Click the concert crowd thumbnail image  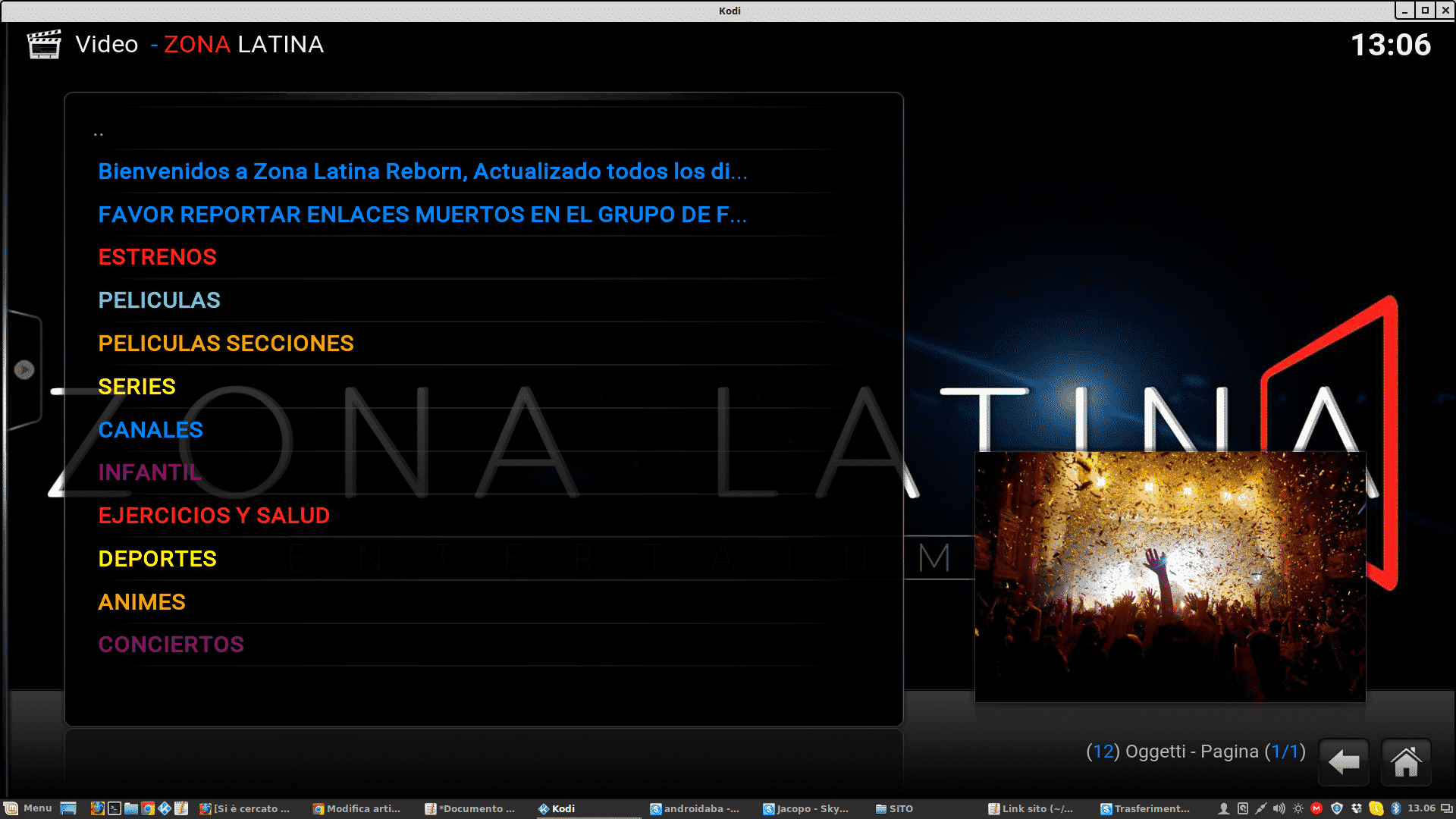(1170, 577)
